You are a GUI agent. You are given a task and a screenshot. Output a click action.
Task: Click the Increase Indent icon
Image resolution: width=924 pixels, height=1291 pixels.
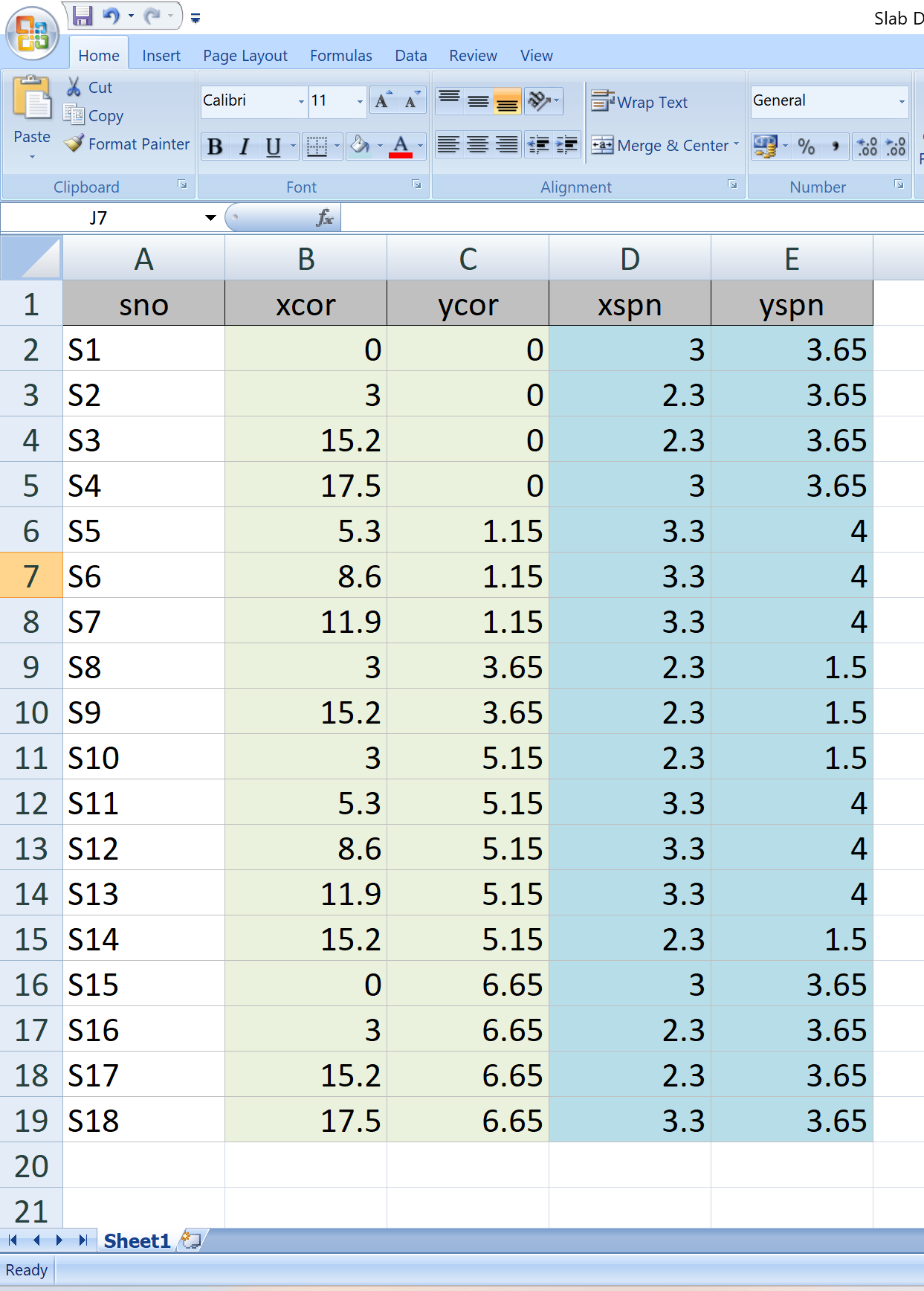click(x=566, y=145)
